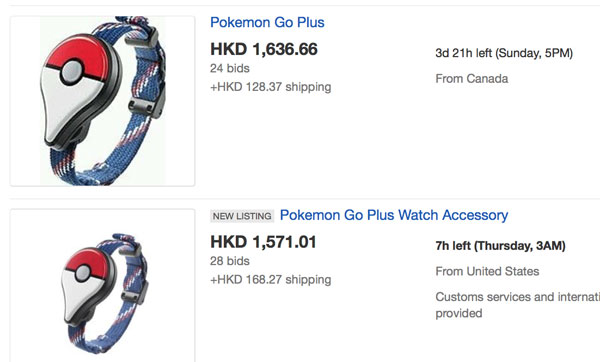View the 28 bids count

[230, 261]
